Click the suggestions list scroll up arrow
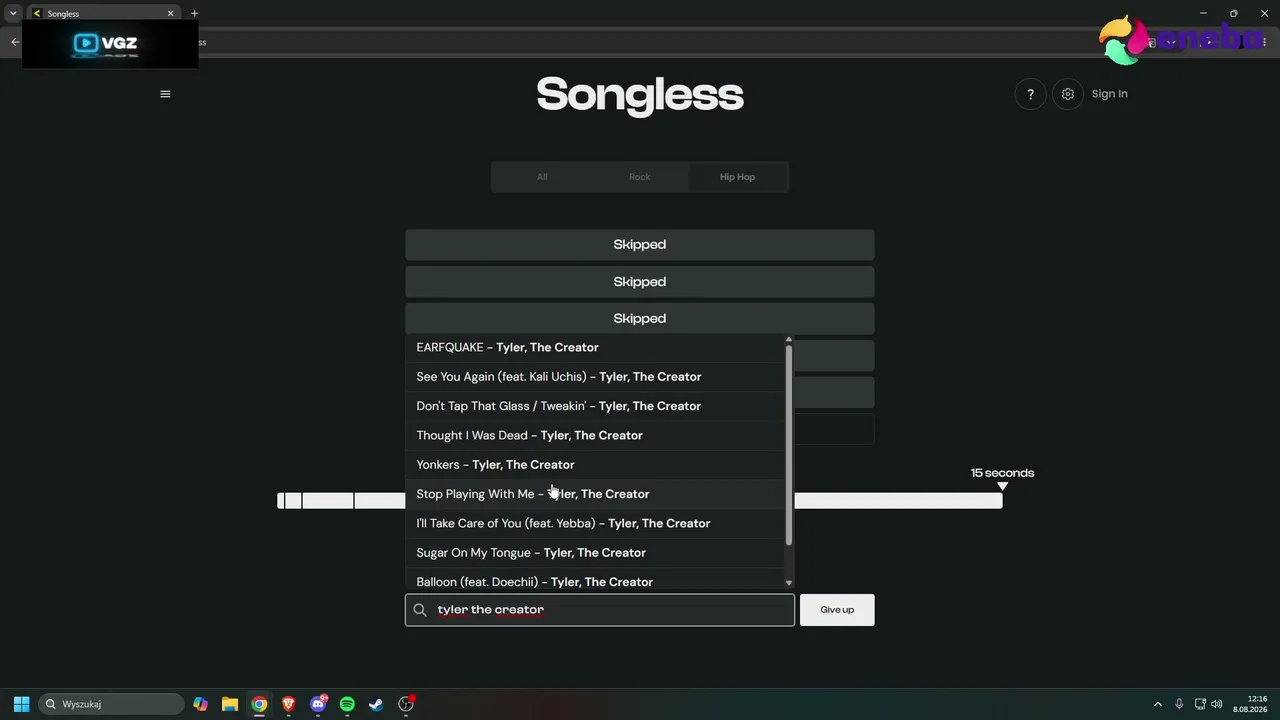 pyautogui.click(x=789, y=340)
